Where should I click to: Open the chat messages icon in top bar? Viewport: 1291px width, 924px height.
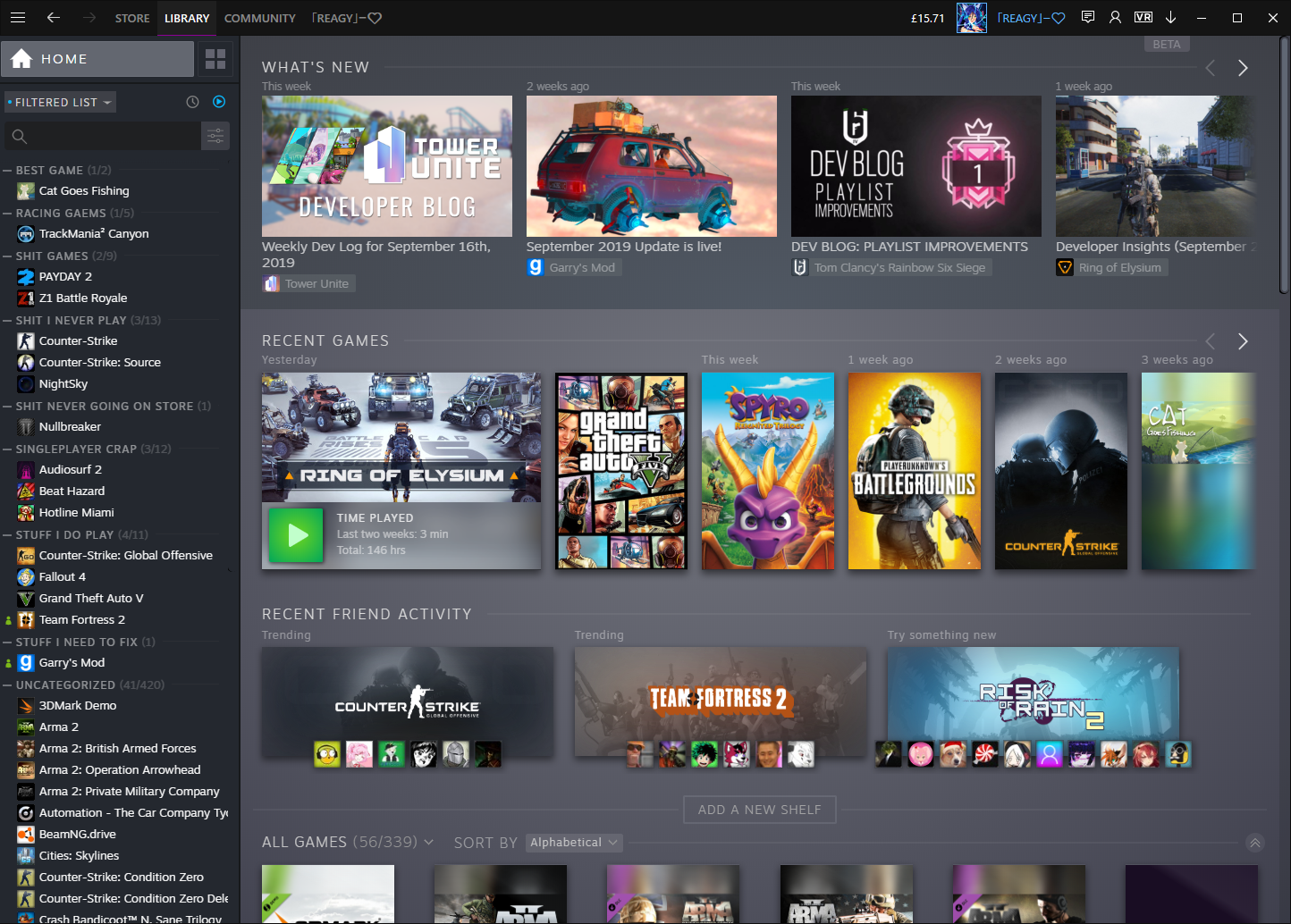point(1088,17)
